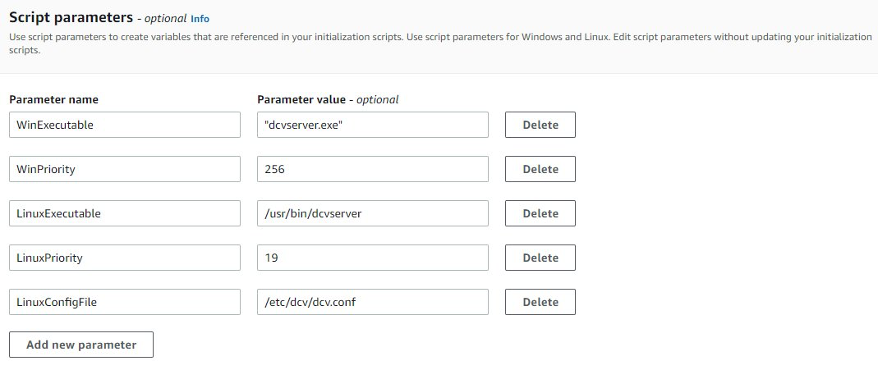Open the Info link beside Script parameters
879x370 pixels.
click(200, 18)
